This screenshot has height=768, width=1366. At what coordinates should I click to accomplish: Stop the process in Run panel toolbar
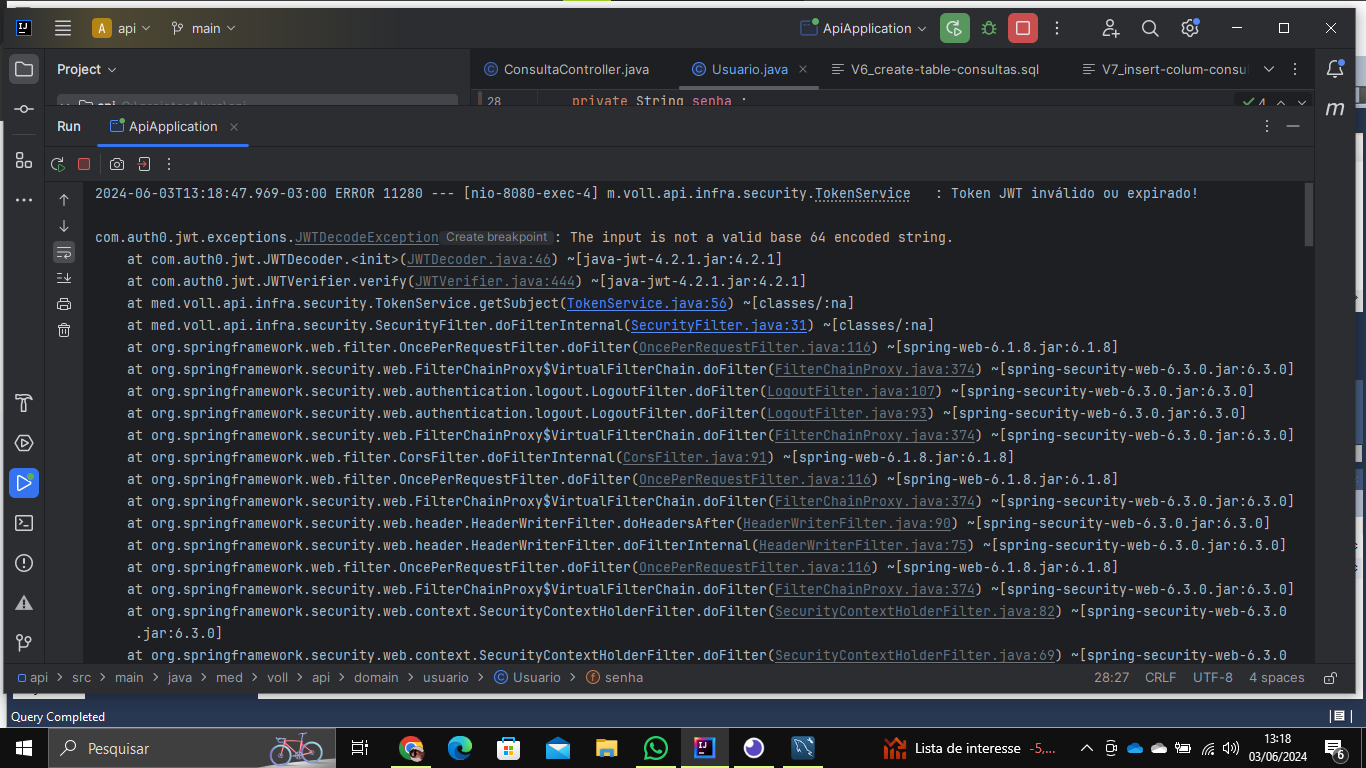[x=84, y=164]
